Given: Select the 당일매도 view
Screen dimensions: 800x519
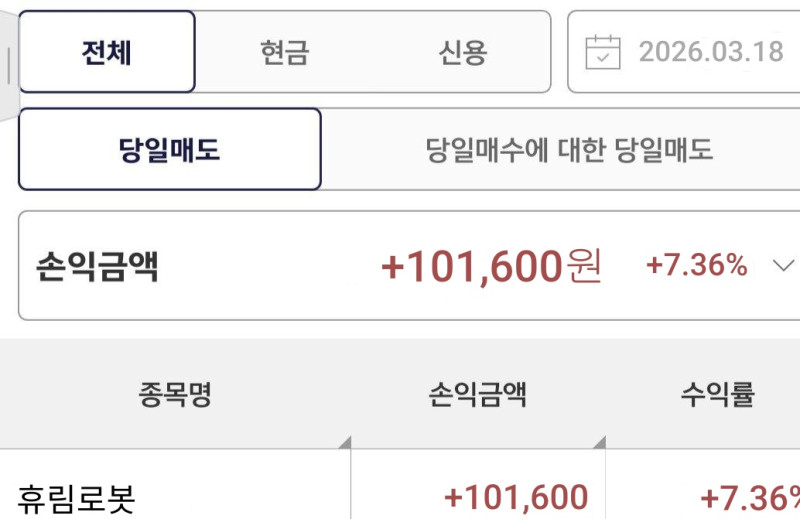Looking at the screenshot, I should click(170, 150).
